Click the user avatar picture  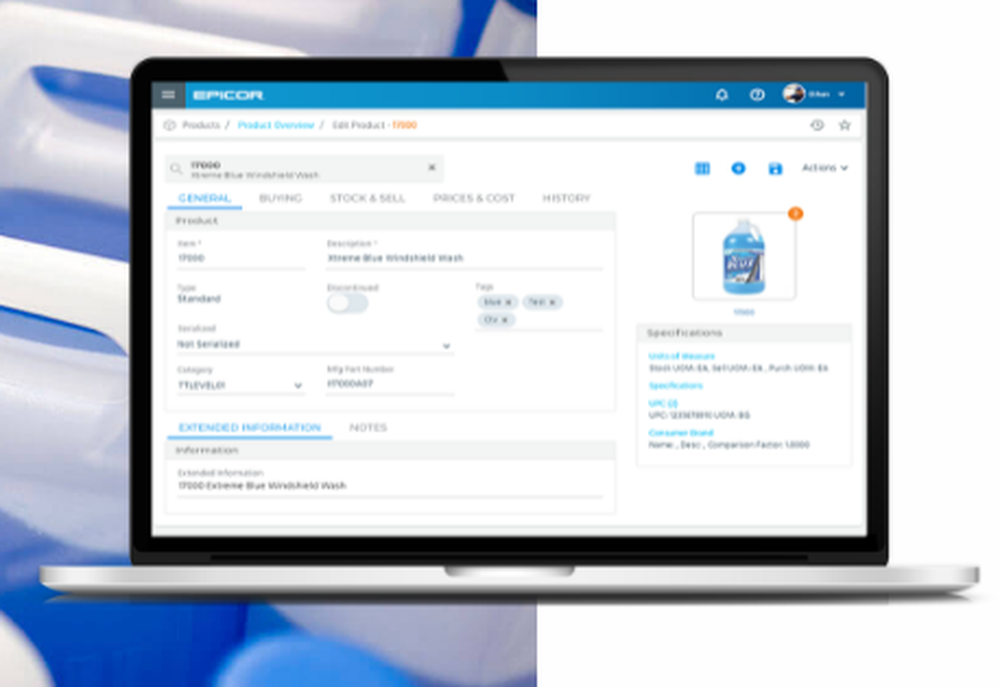(793, 94)
